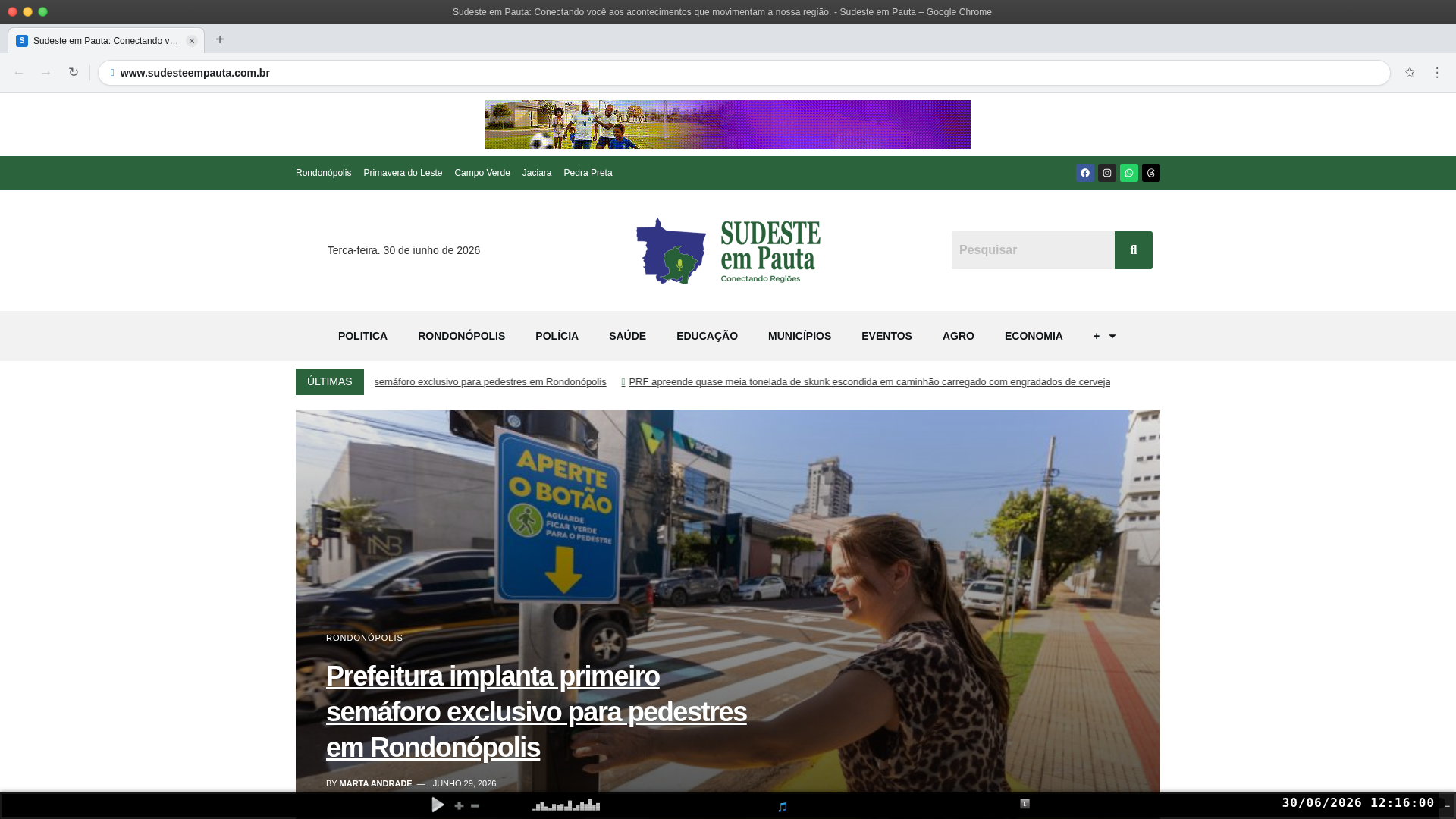Go forward to the next page
1456x819 pixels.
point(46,73)
